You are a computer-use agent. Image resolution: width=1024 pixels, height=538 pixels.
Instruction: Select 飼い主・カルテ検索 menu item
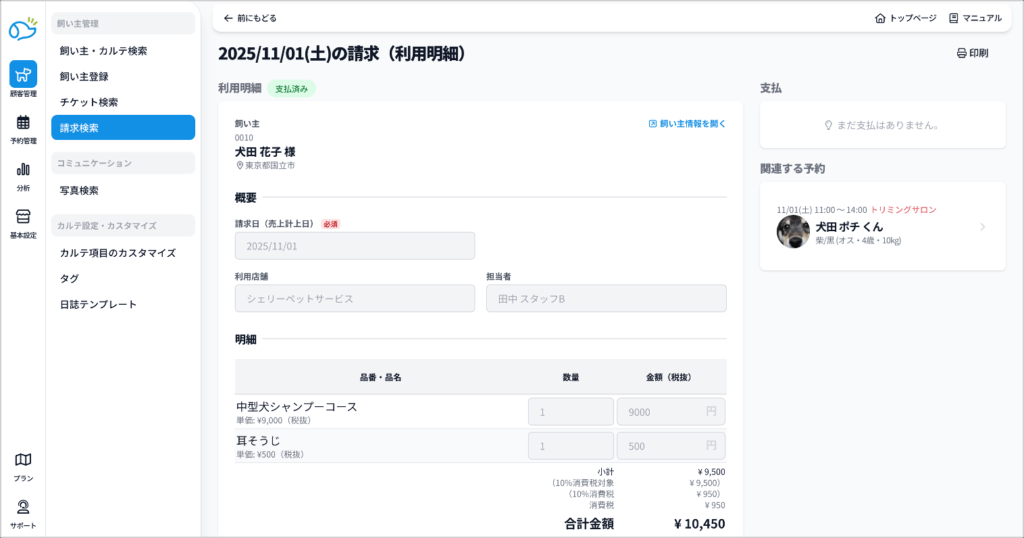tap(103, 50)
